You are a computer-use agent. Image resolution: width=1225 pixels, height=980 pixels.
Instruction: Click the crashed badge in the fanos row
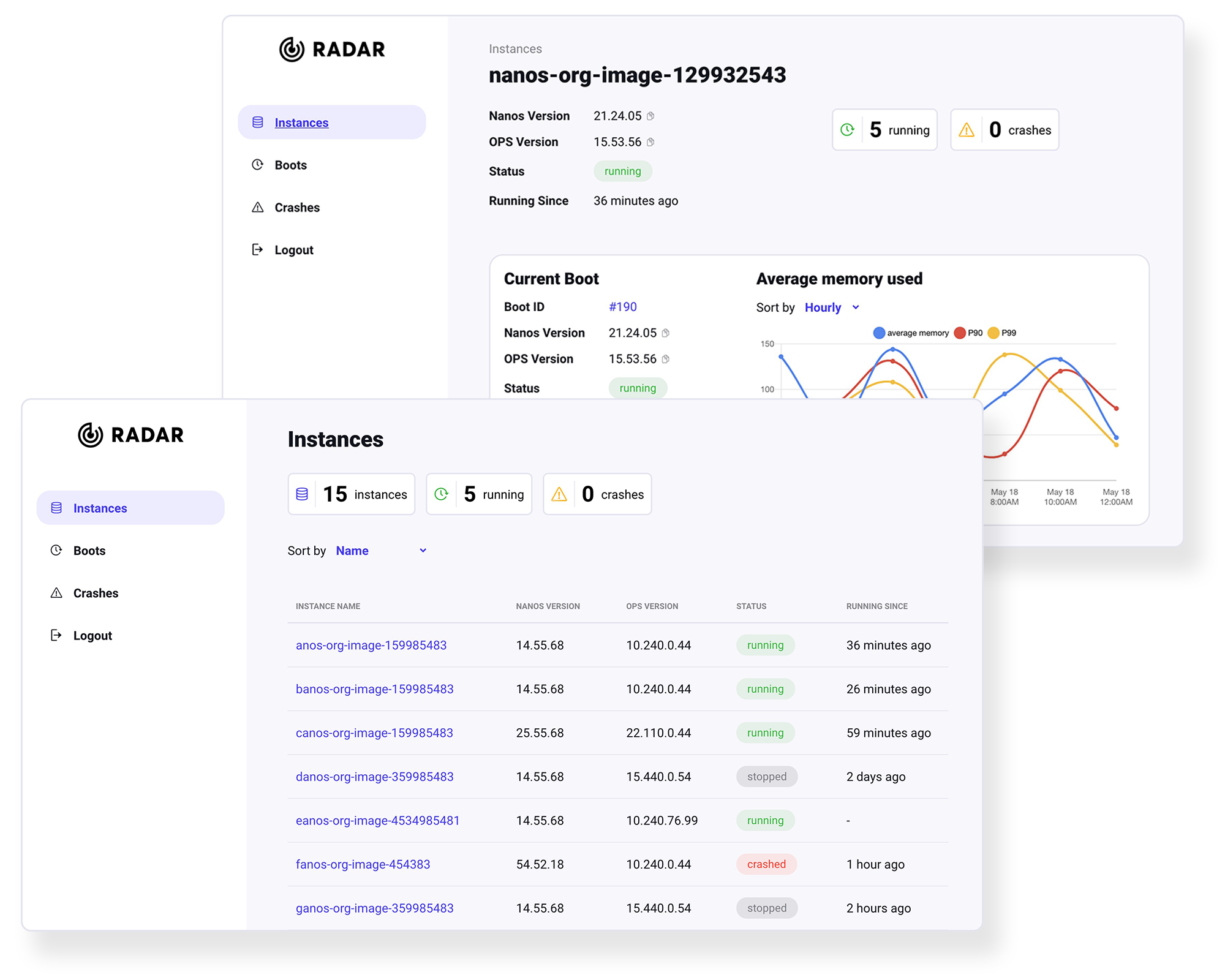pyautogui.click(x=766, y=864)
